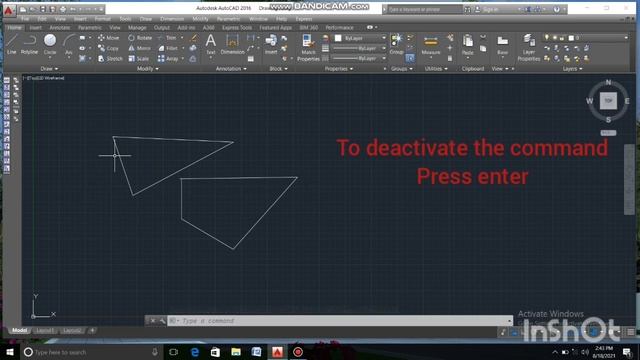The height and width of the screenshot is (360, 640).
Task: Toggle the layer freeze sun icon
Action: (555, 38)
